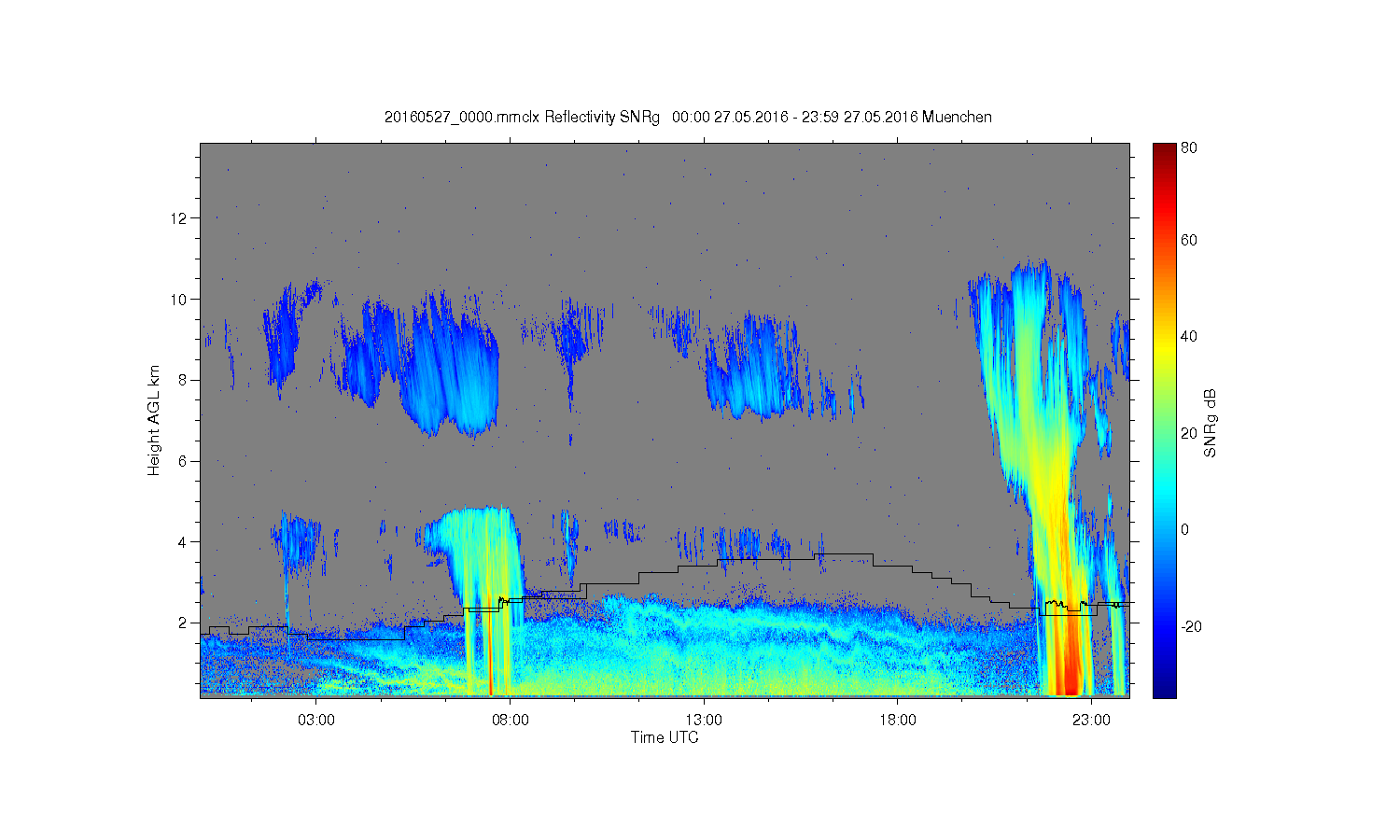Click the plot title mentioning Muenchen
The image size is (1400, 840).
688,118
